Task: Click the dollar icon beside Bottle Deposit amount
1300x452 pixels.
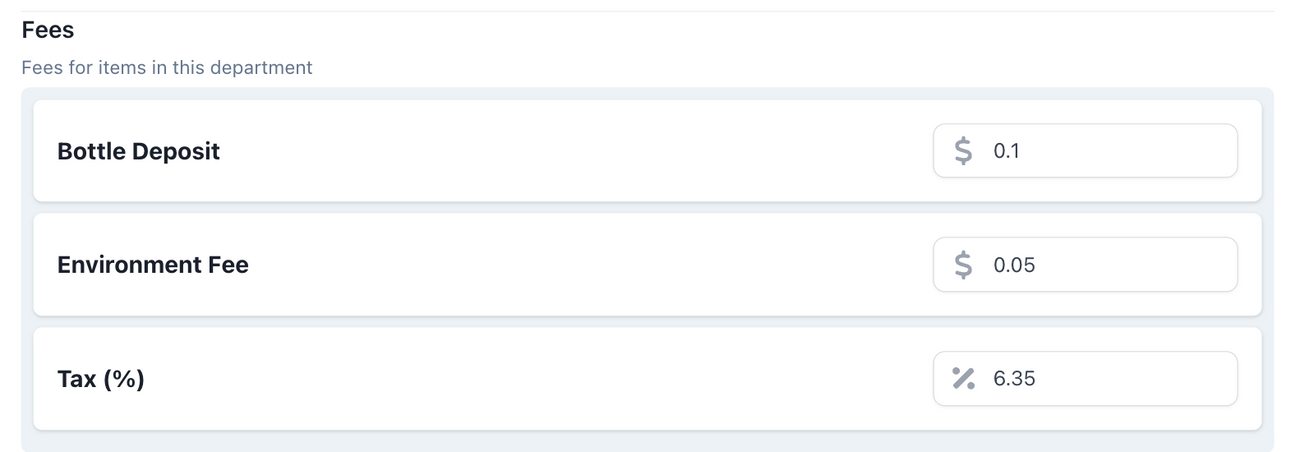Action: [x=962, y=151]
